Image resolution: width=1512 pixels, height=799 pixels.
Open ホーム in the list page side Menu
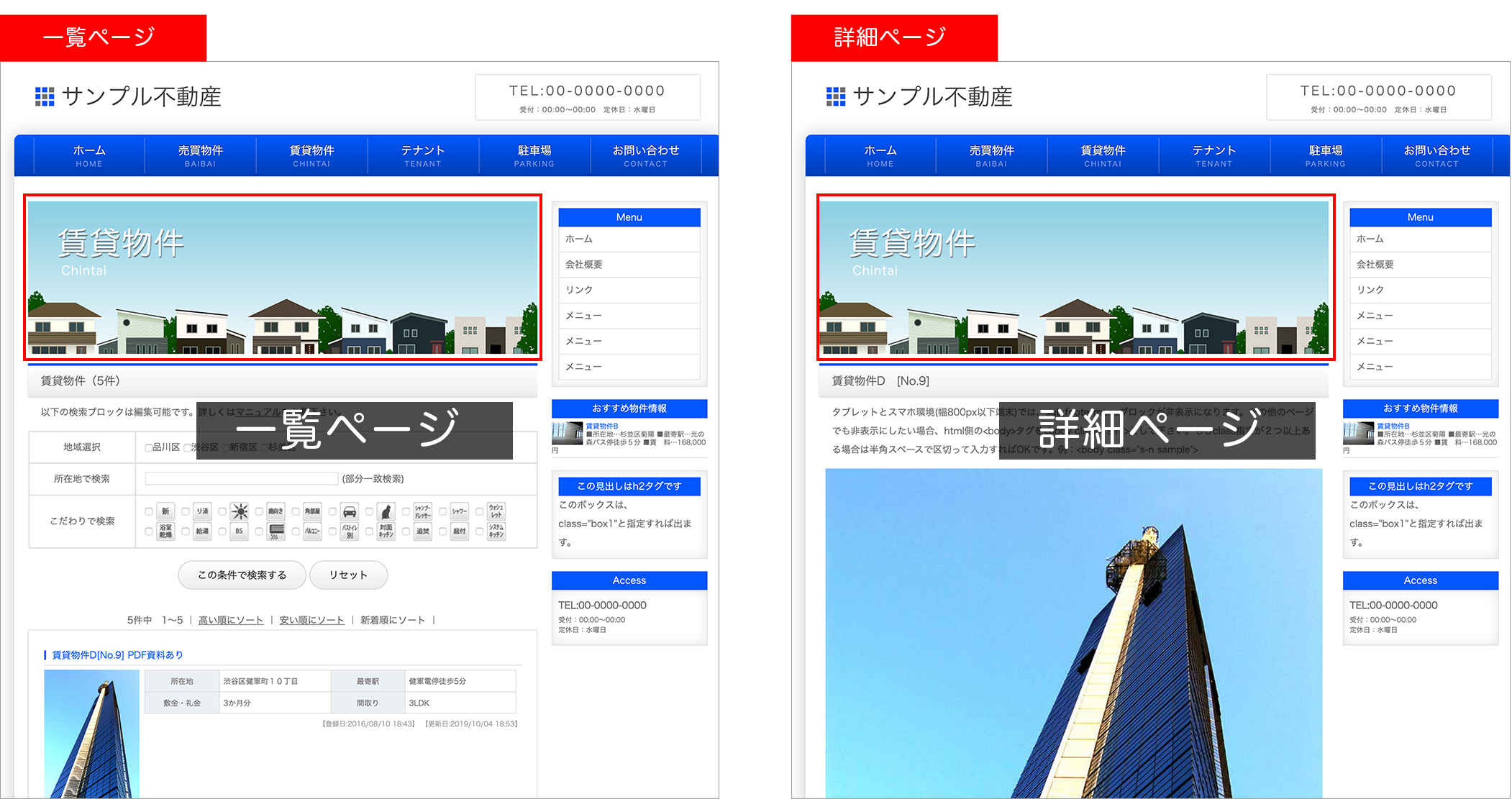629,239
